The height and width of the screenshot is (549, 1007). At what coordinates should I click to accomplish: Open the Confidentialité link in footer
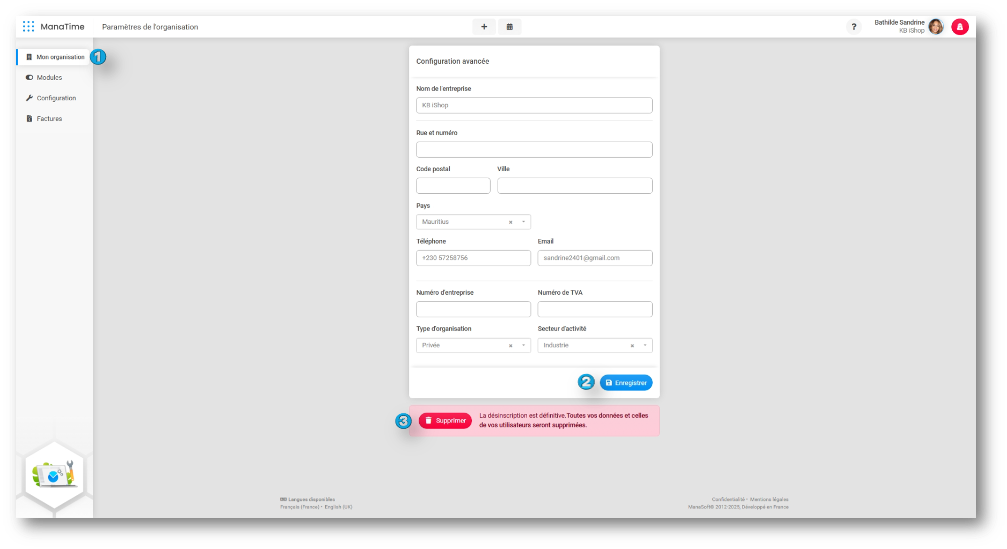tap(728, 500)
